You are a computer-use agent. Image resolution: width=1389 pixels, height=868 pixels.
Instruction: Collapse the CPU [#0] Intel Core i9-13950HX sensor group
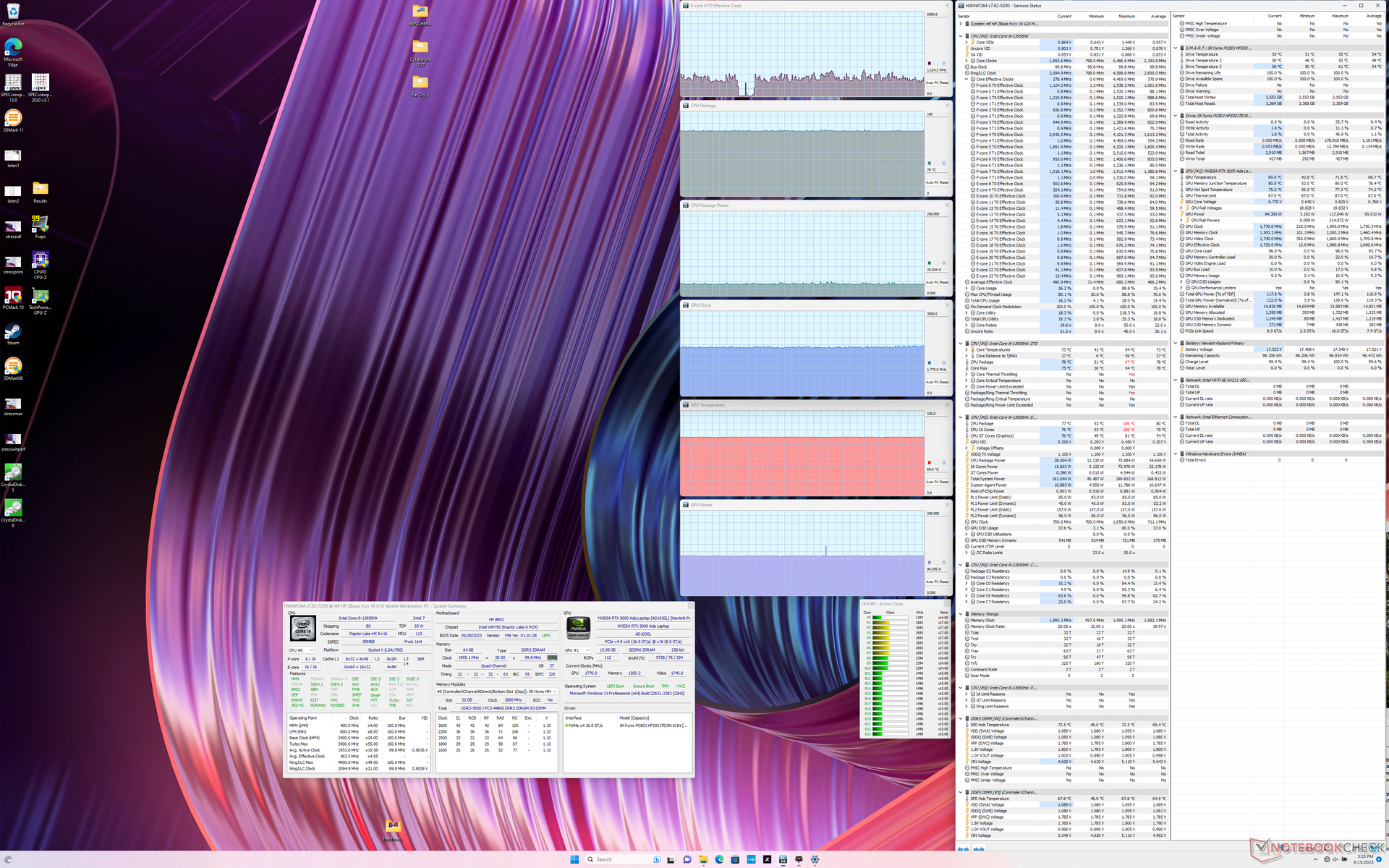click(961, 36)
